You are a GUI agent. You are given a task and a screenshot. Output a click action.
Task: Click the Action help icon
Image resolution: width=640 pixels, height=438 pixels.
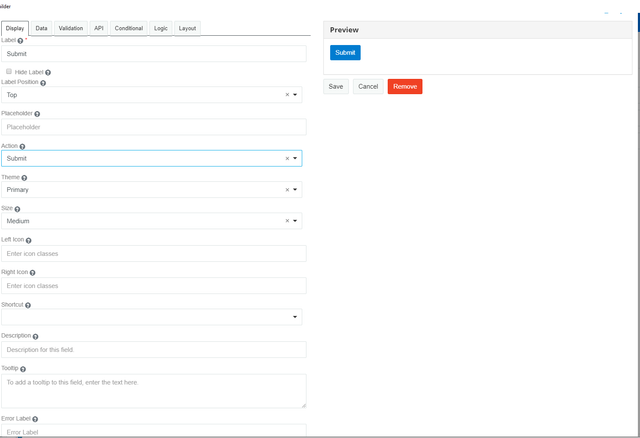coord(22,147)
